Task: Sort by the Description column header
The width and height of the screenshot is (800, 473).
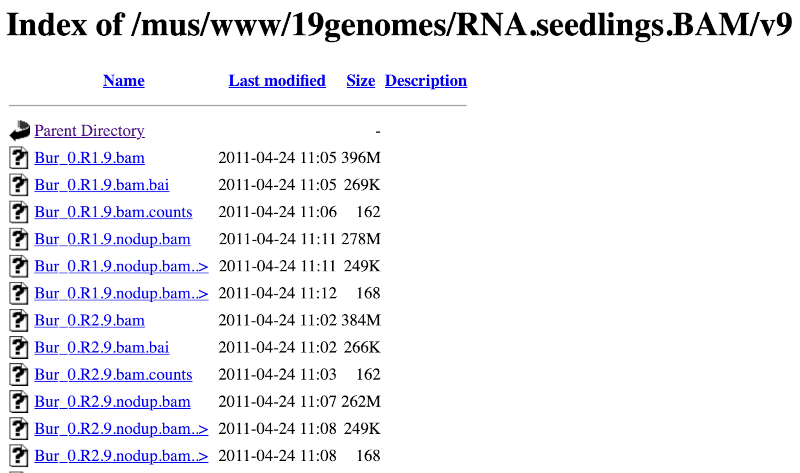Action: click(426, 81)
